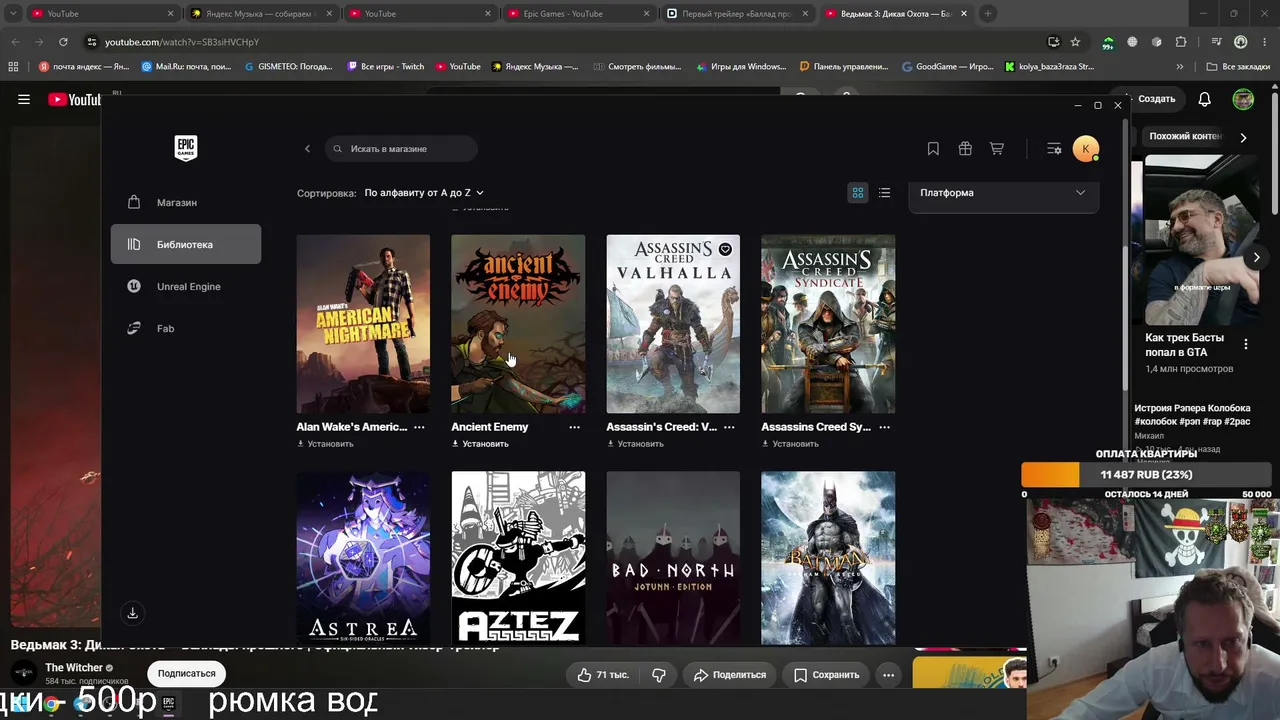
Task: Open Unreal Engine section in sidebar
Action: point(186,286)
